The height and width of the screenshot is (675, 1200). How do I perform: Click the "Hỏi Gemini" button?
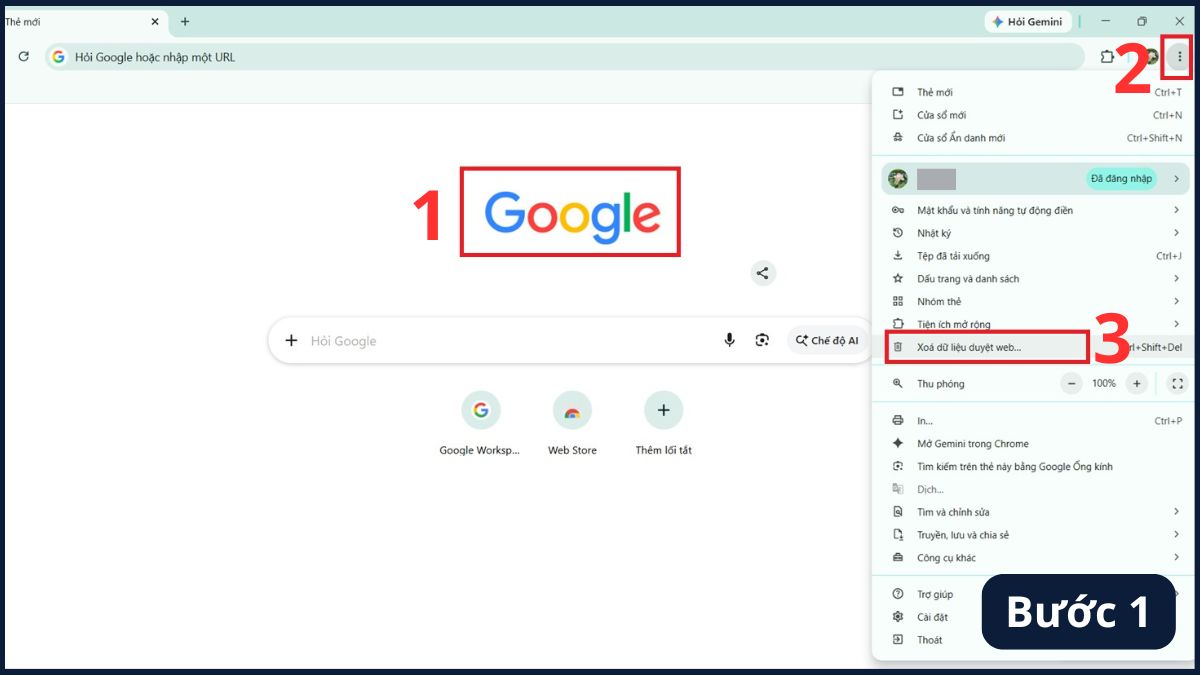point(1028,21)
